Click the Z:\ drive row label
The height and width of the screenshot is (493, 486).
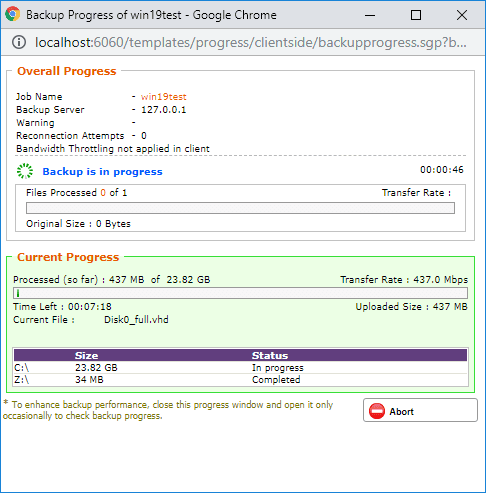[21, 380]
